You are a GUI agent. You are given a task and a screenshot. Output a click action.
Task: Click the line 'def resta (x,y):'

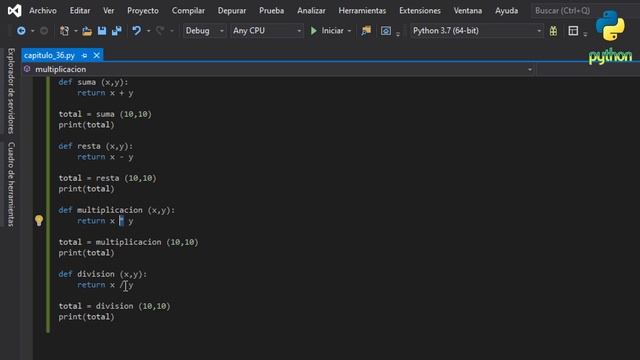[96, 146]
